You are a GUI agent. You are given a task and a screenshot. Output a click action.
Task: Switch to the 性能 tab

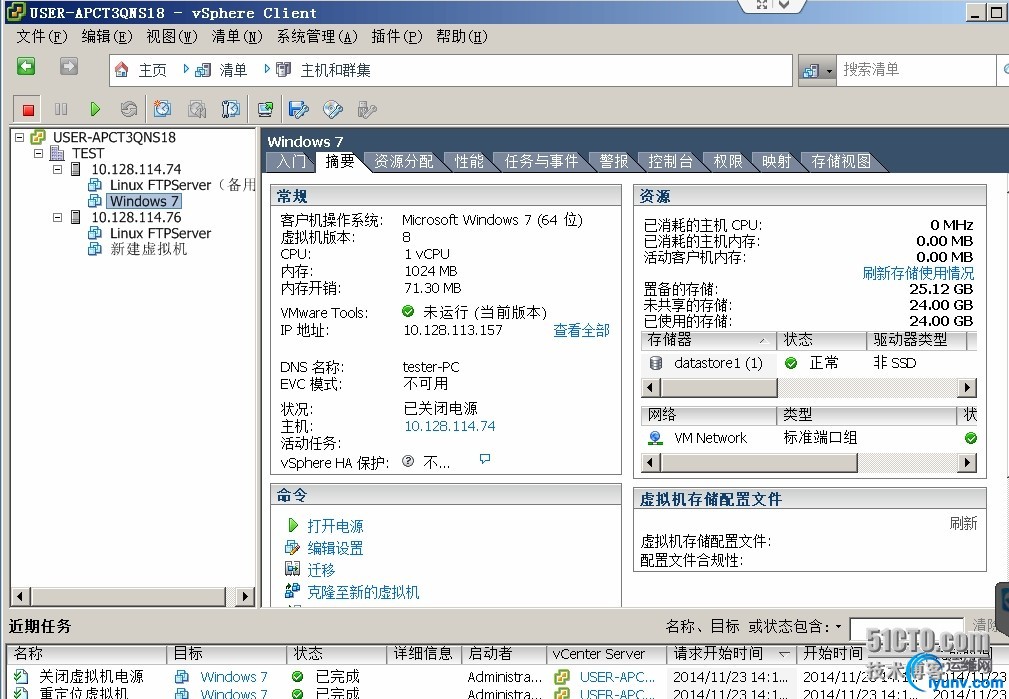[x=468, y=162]
